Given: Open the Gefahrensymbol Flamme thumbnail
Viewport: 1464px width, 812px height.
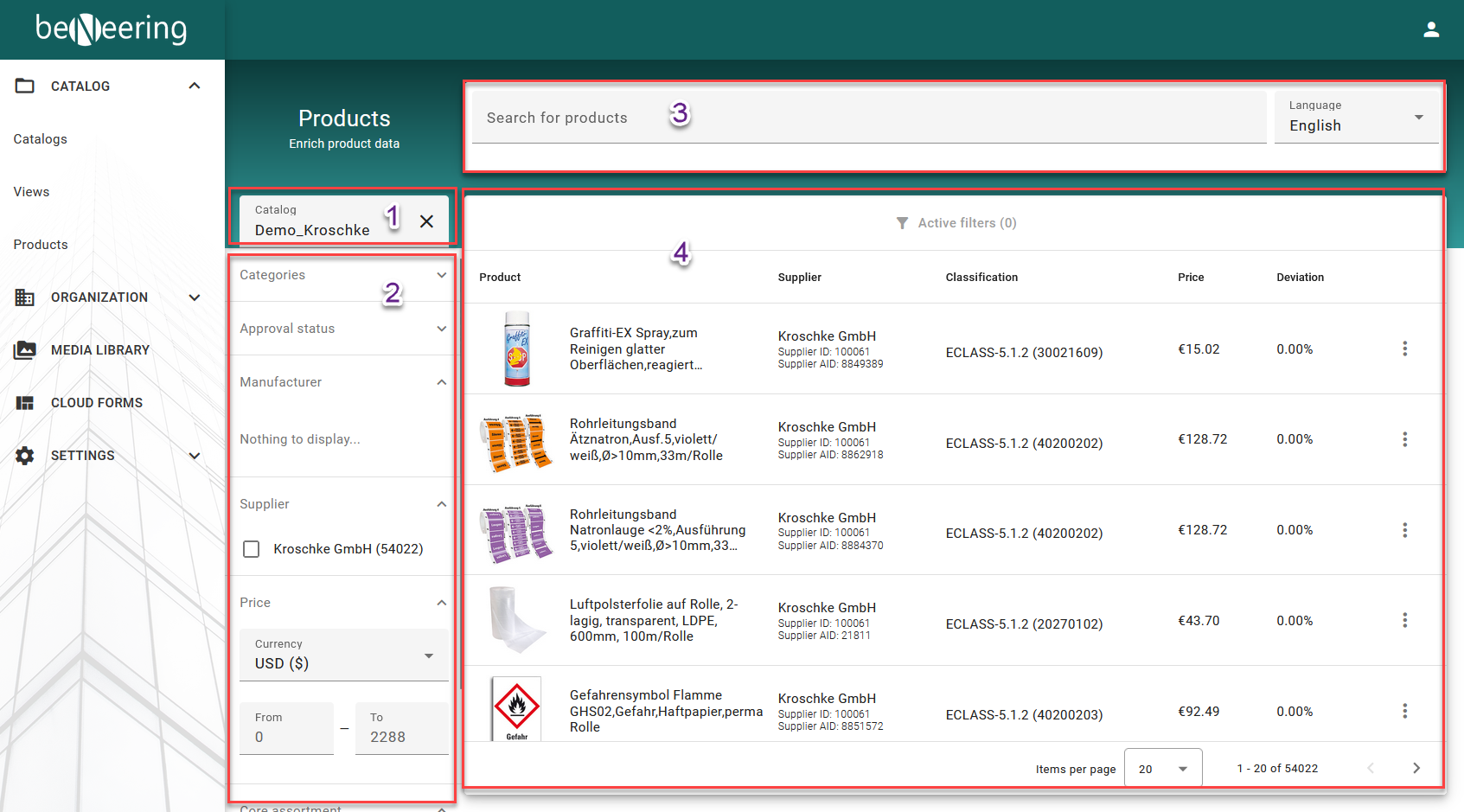Looking at the screenshot, I should (x=516, y=709).
